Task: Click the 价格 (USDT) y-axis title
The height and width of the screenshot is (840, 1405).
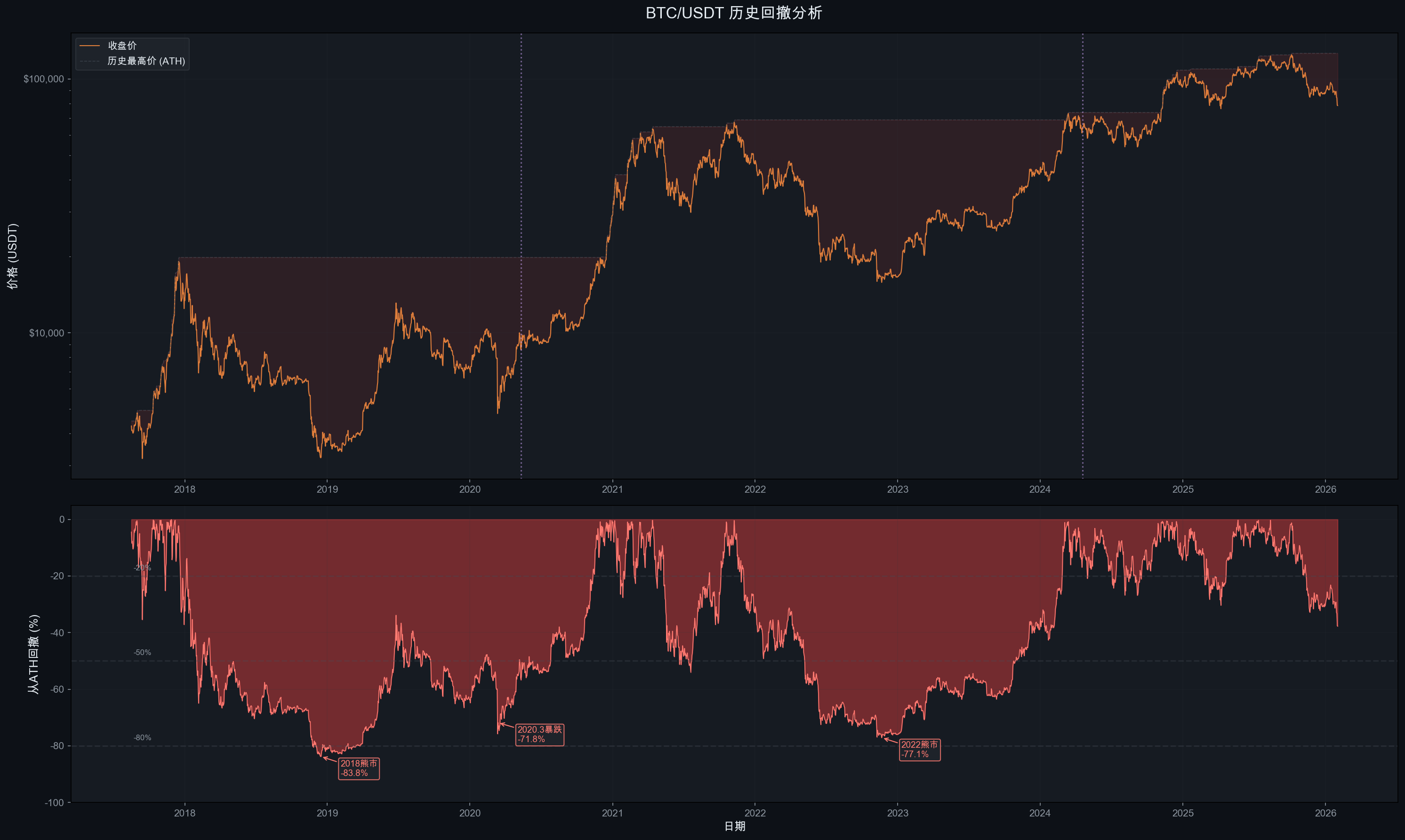Action: 12,256
